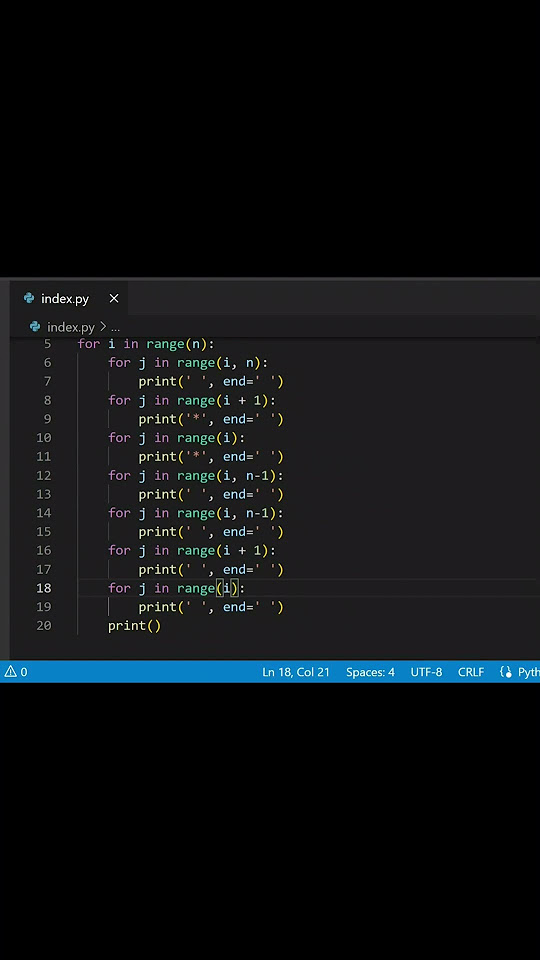540x960 pixels.
Task: Click the Python icon in breadcrumb
Action: (x=35, y=326)
